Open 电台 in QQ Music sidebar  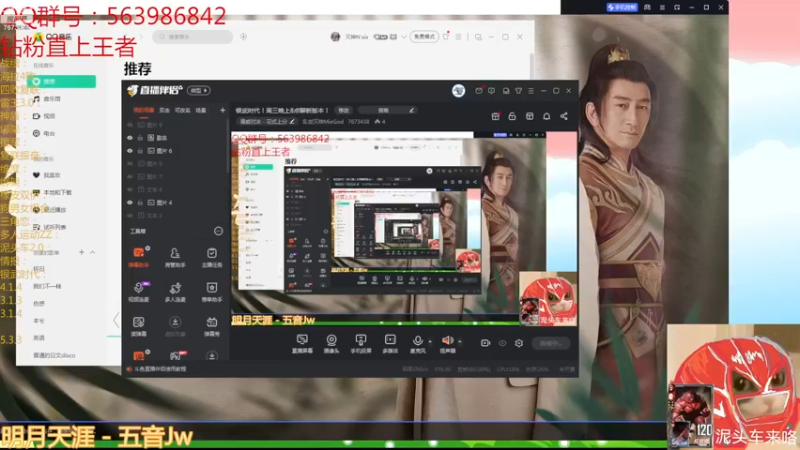[44, 134]
